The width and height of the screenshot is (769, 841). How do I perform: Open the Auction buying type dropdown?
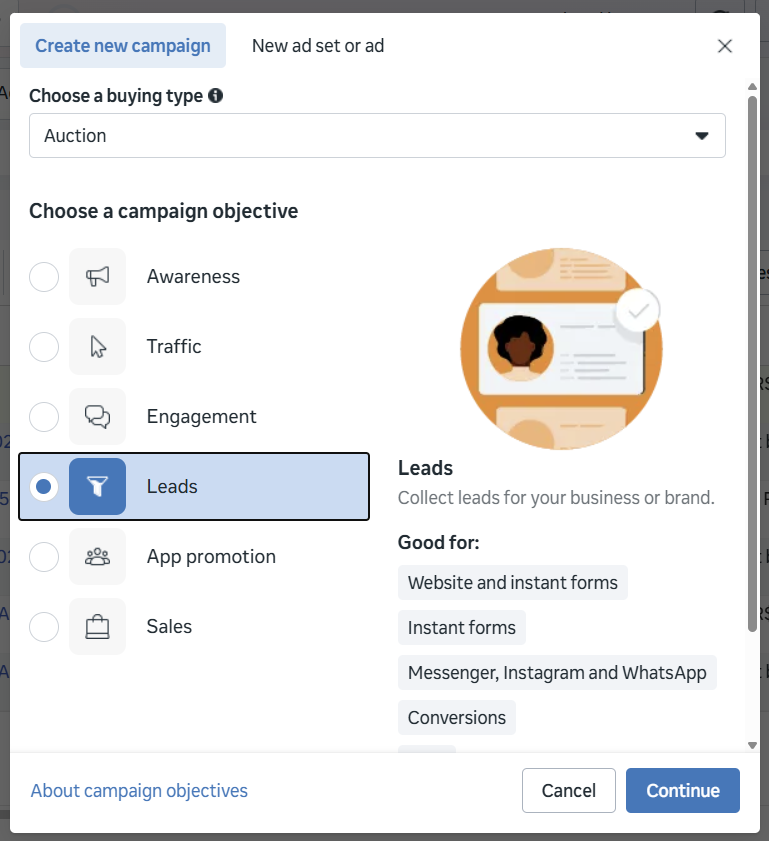pos(376,136)
